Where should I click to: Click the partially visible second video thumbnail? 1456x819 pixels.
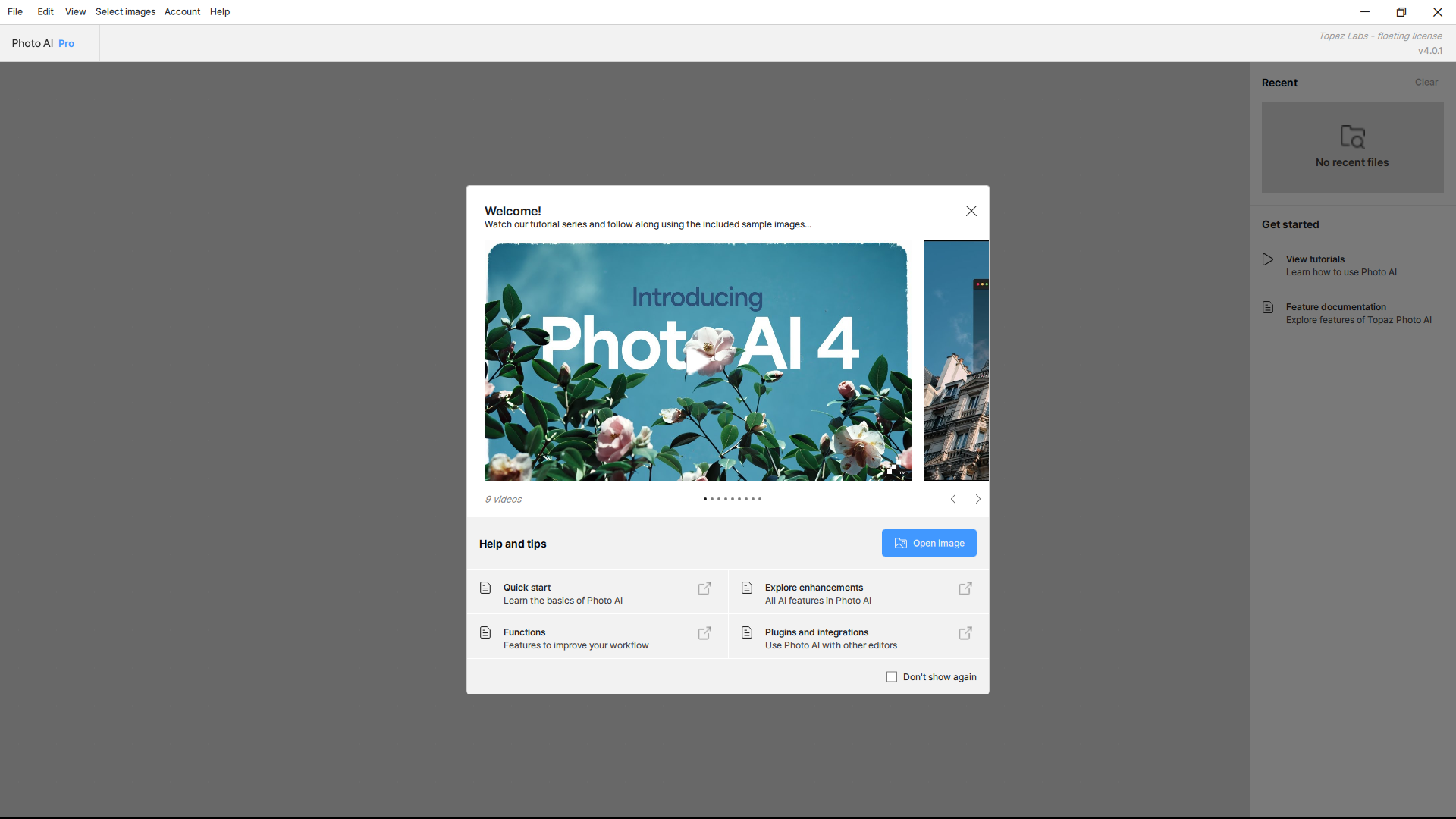pyautogui.click(x=955, y=362)
